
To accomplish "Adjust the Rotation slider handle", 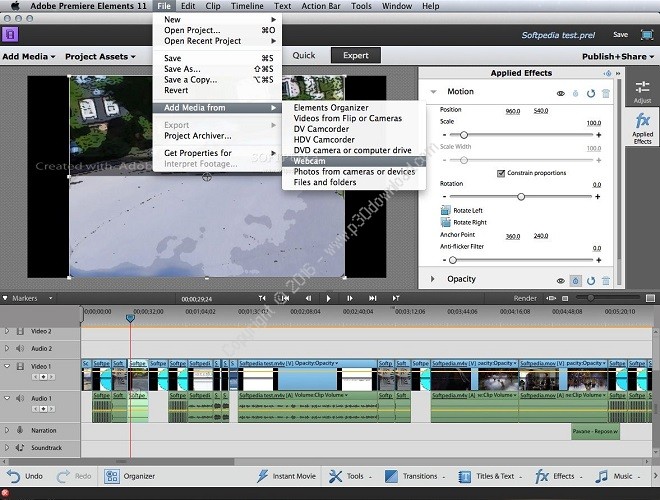I will [521, 197].
